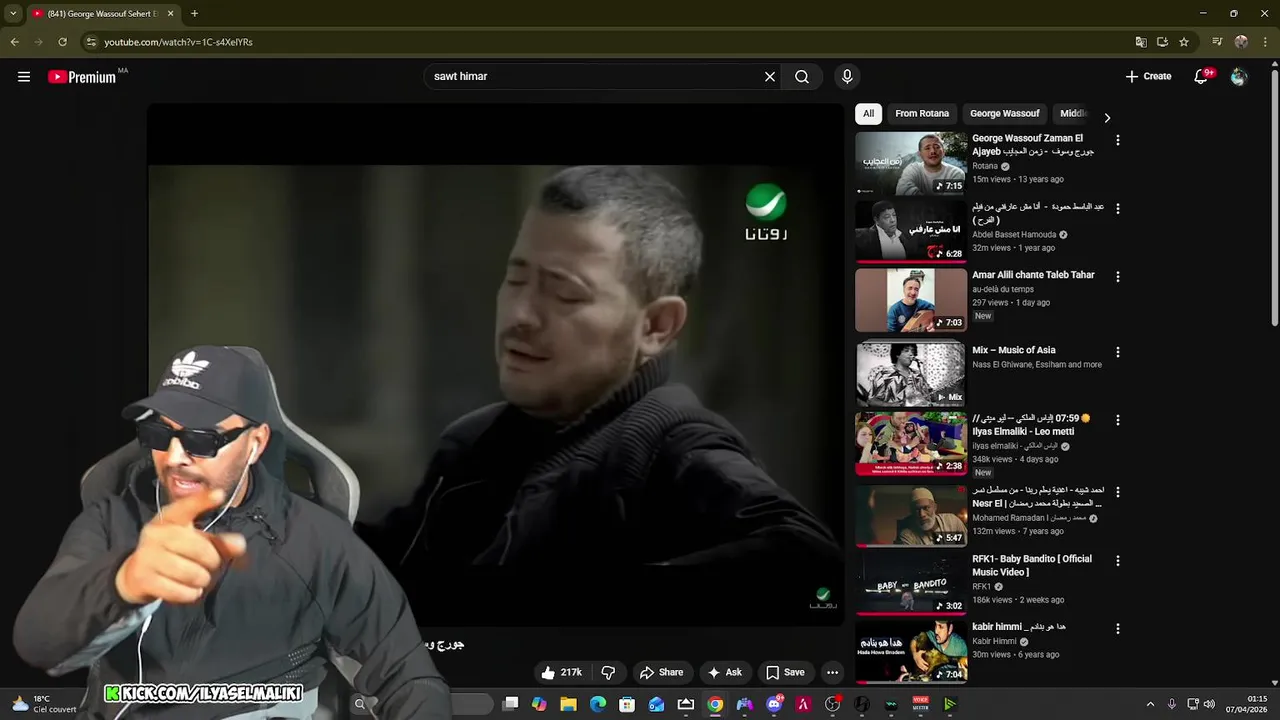Open the Abdel Basset Hamouda 6:28 thumbnail

(x=911, y=231)
